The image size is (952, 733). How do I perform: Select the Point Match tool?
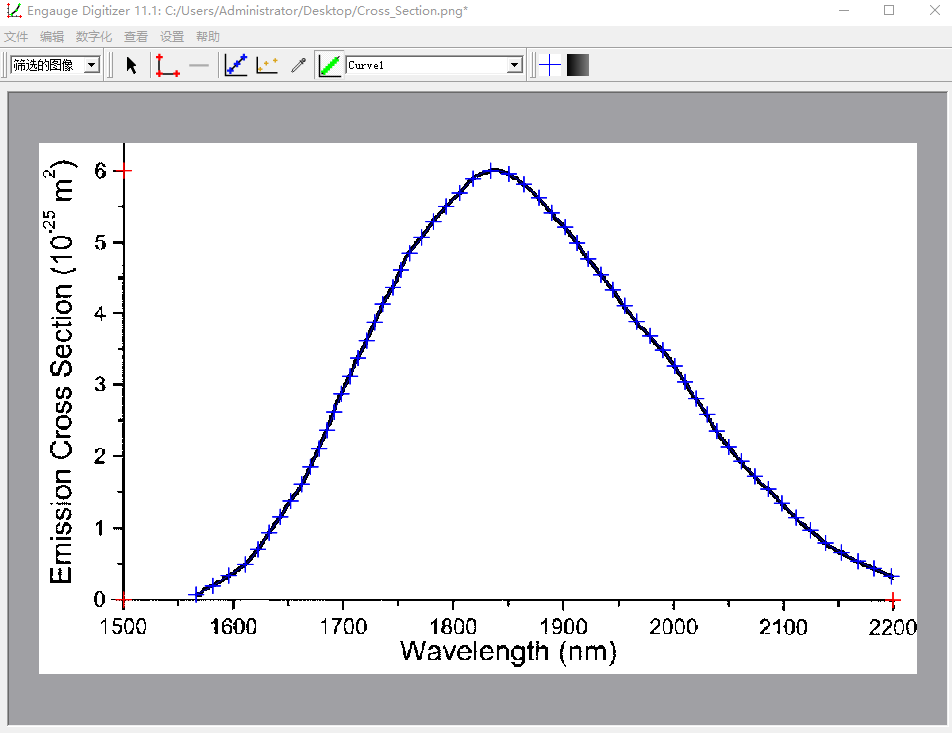point(267,65)
